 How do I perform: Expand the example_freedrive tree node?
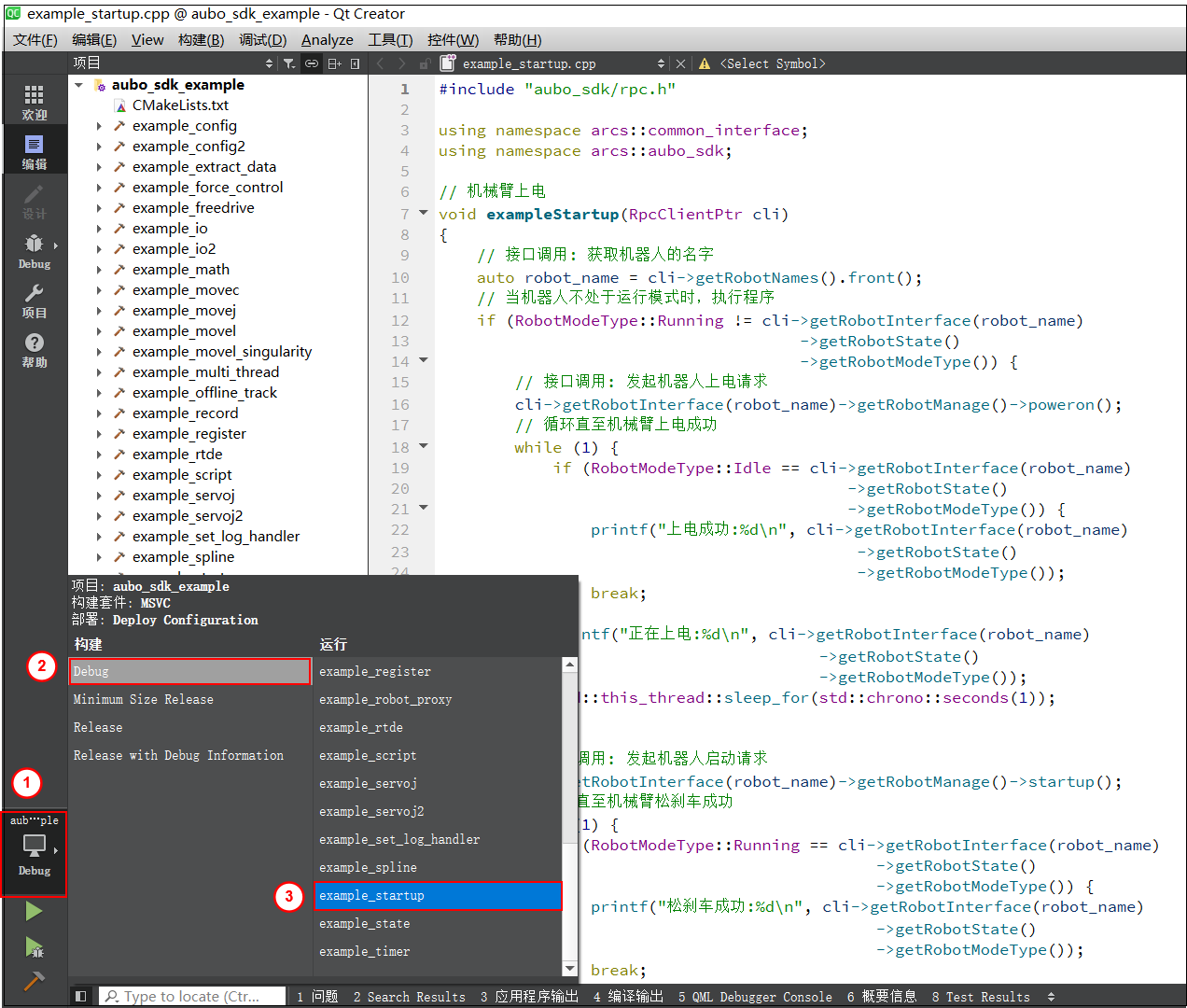tap(99, 208)
